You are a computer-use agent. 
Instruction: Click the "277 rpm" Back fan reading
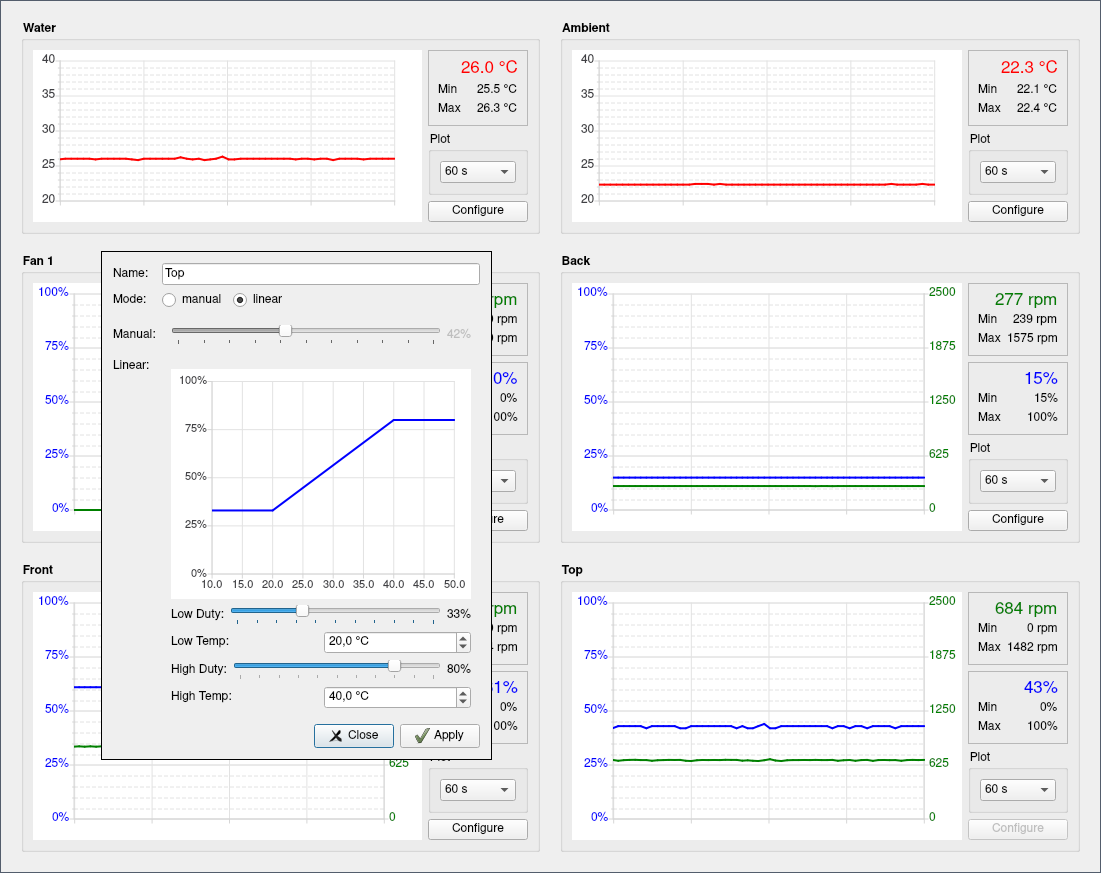(1025, 300)
